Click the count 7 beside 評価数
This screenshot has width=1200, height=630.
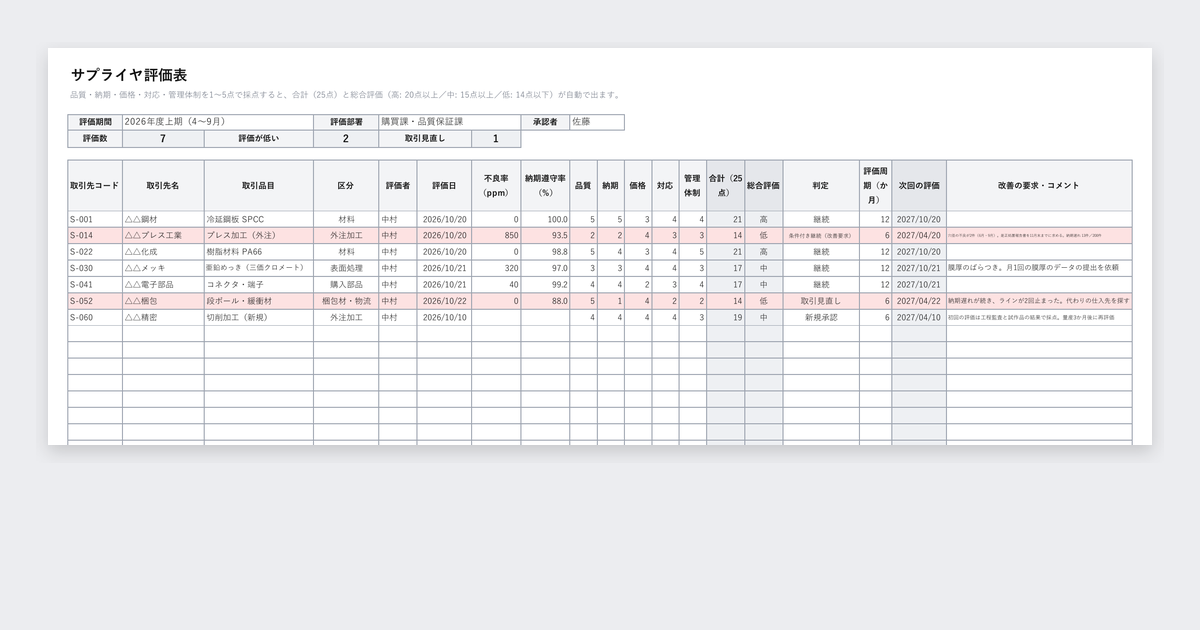coord(163,139)
